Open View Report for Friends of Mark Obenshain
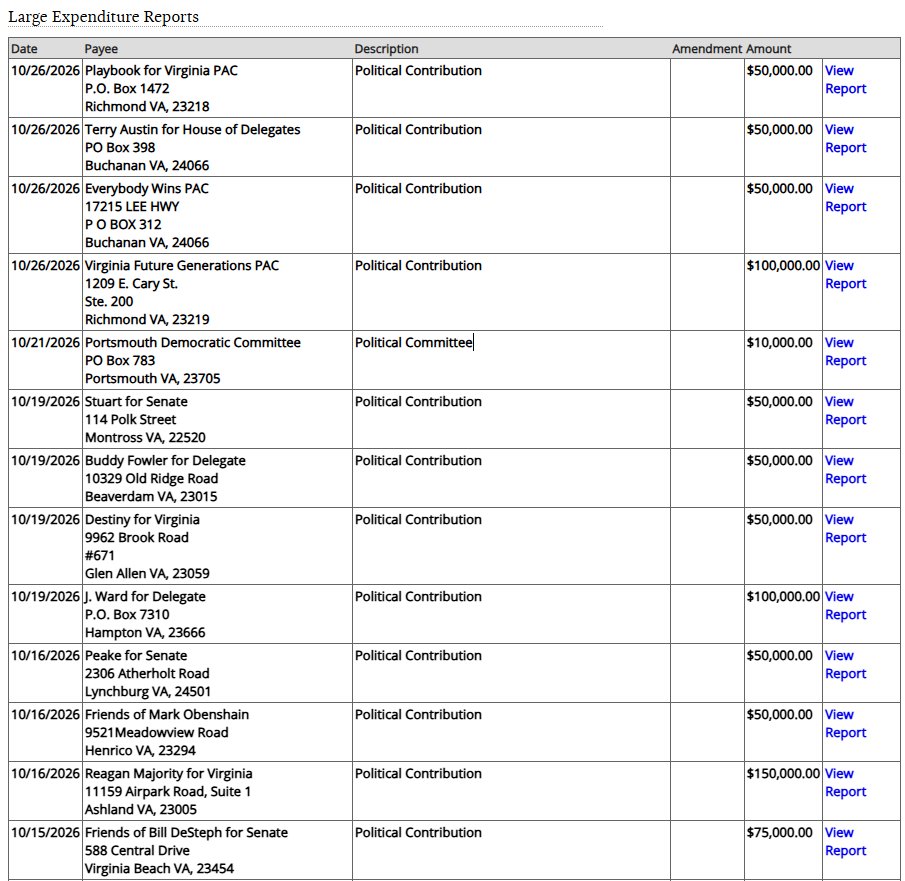 tap(846, 723)
